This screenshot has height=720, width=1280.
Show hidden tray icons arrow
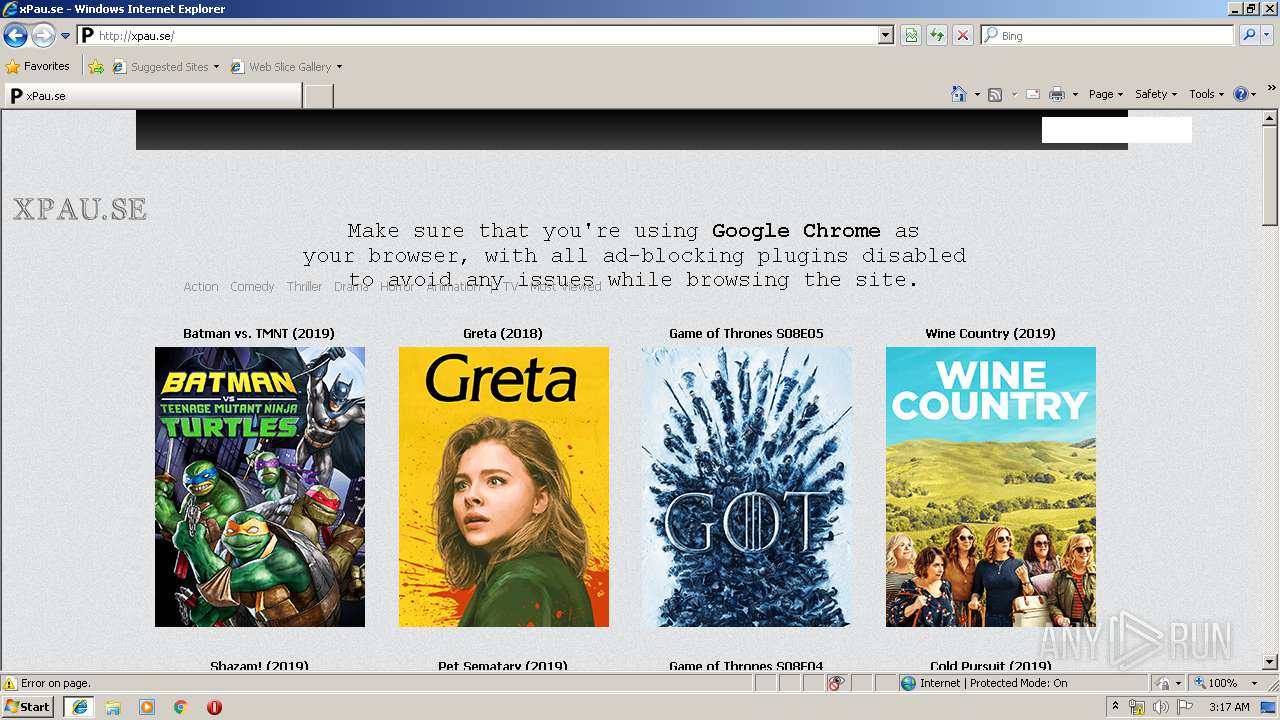point(1116,707)
